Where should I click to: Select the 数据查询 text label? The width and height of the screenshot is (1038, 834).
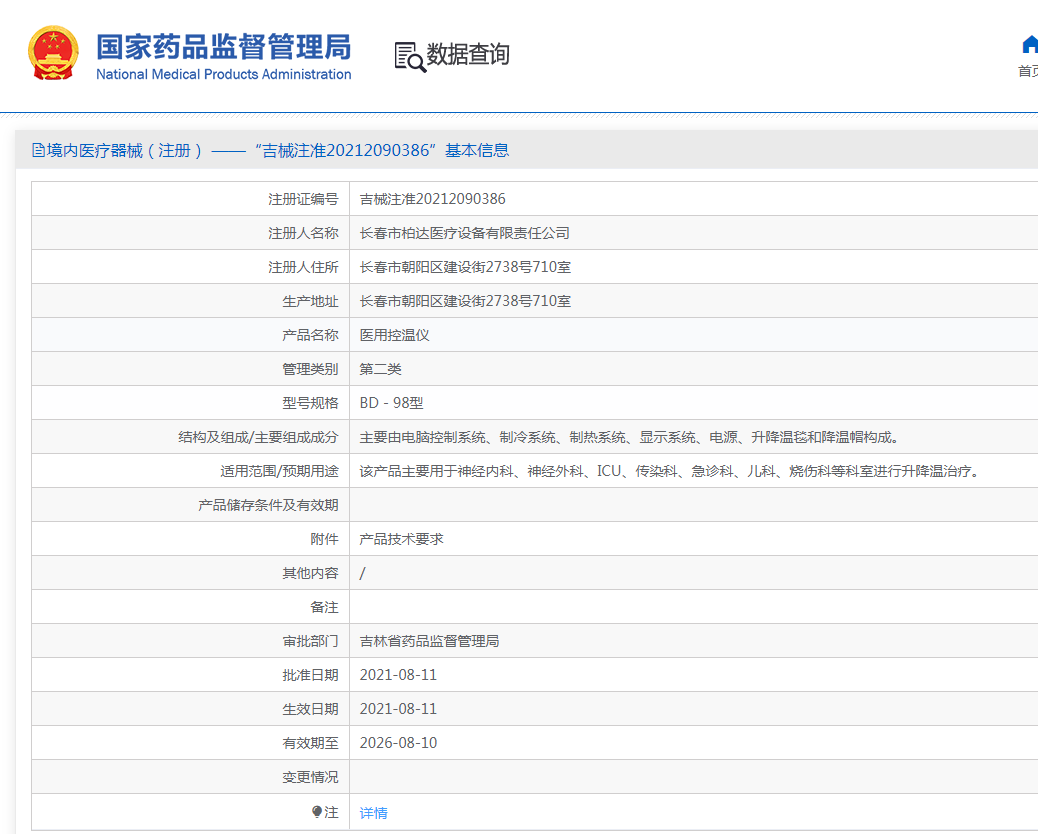click(468, 56)
